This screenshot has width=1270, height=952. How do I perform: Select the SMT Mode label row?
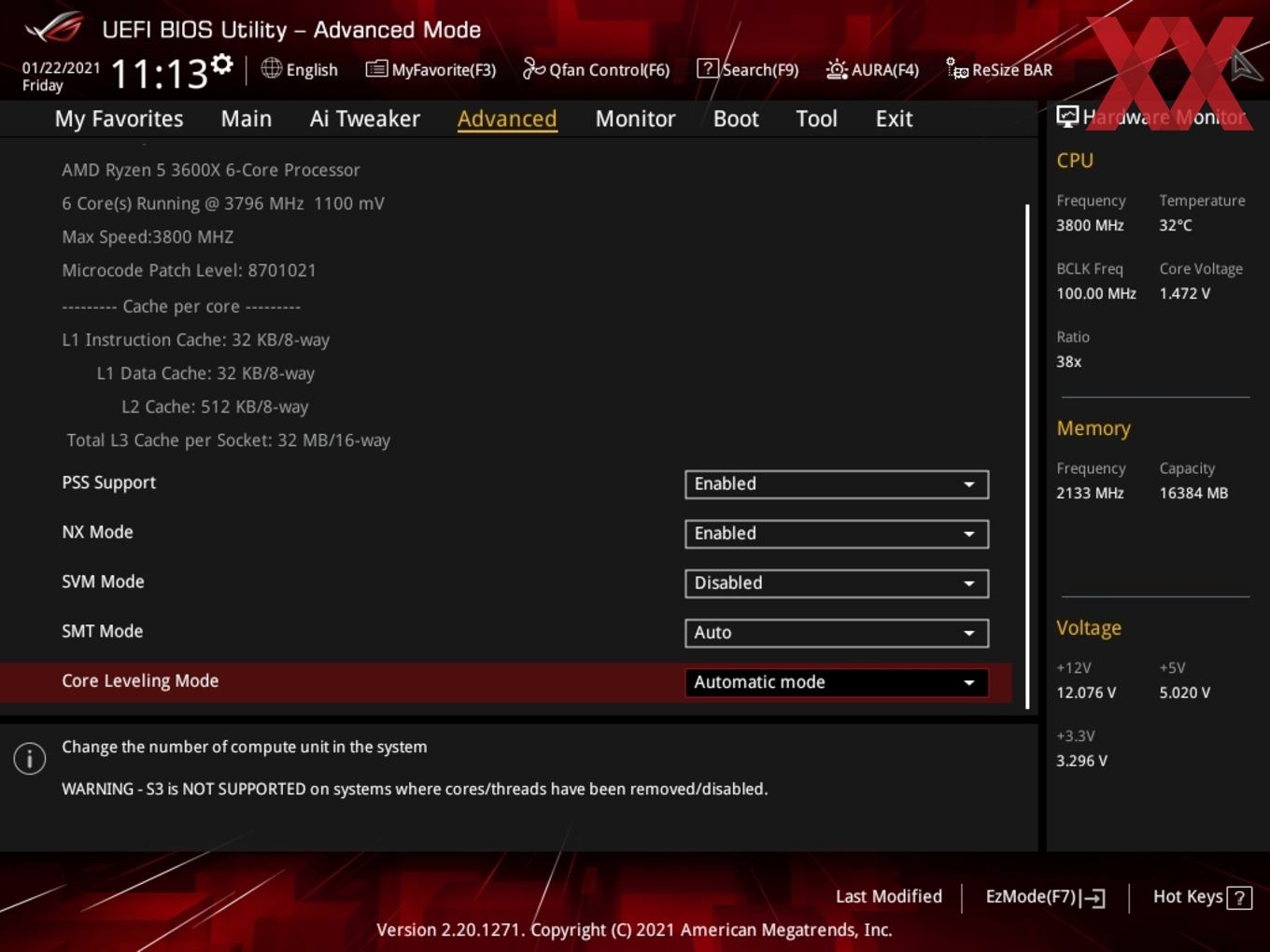103,631
